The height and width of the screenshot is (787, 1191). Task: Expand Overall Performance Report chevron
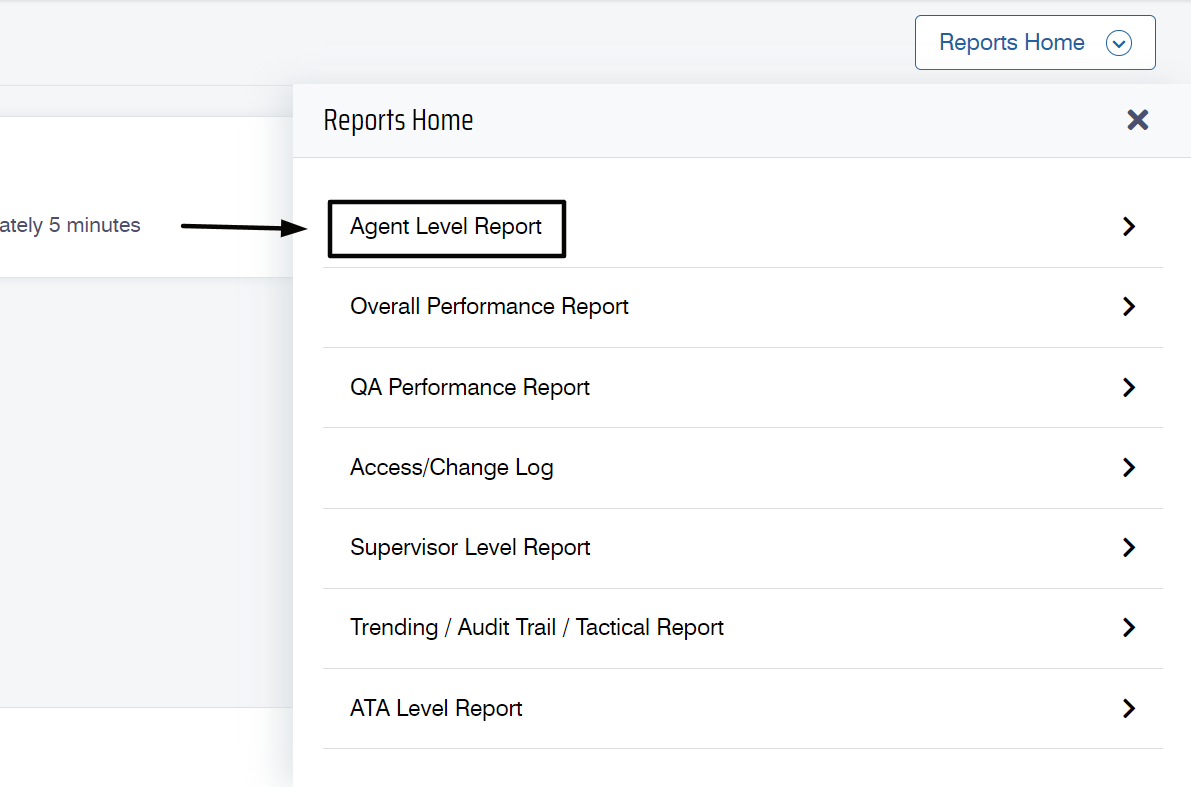pos(1129,306)
